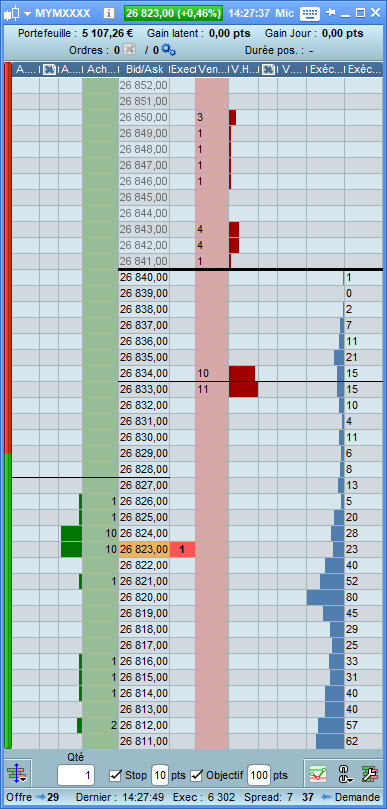Click the Portefeuille value 5 107,26 €

pos(107,34)
